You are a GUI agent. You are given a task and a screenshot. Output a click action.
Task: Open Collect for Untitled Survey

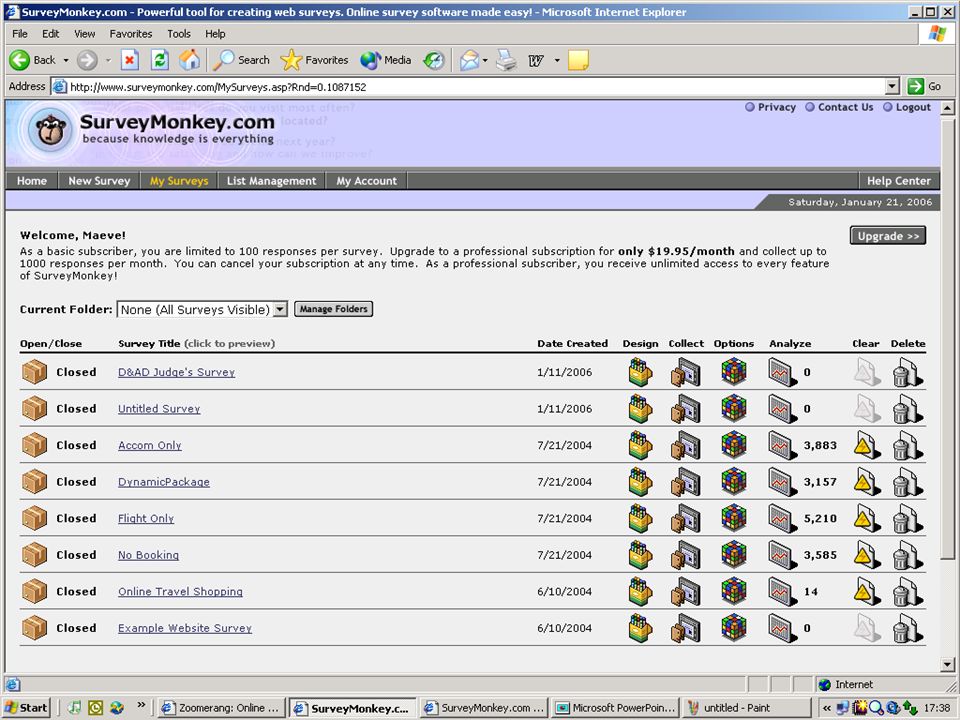point(686,409)
